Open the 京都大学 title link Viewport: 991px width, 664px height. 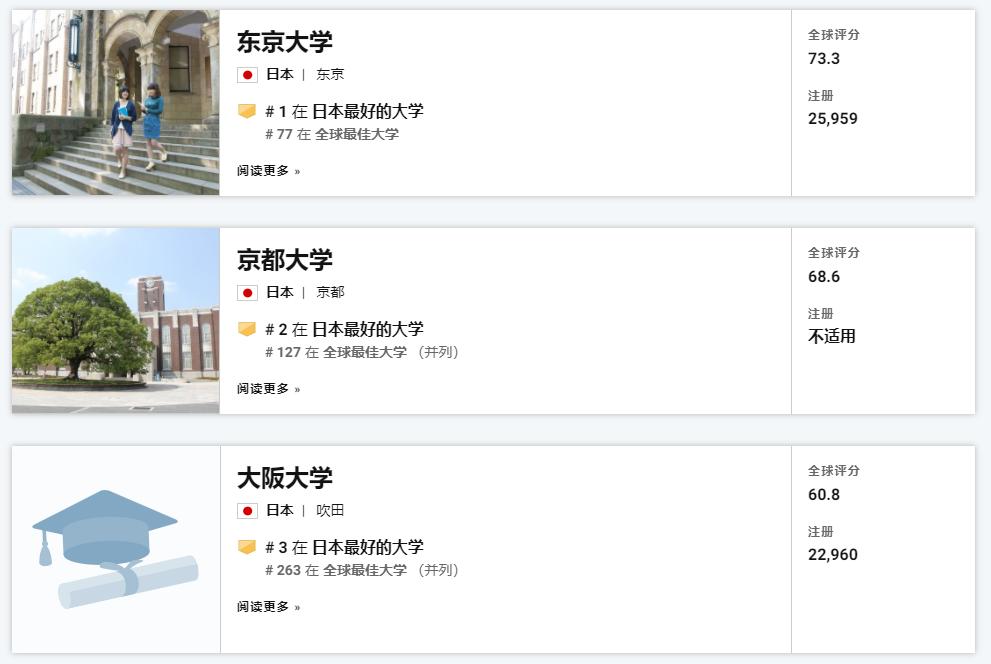pos(284,260)
